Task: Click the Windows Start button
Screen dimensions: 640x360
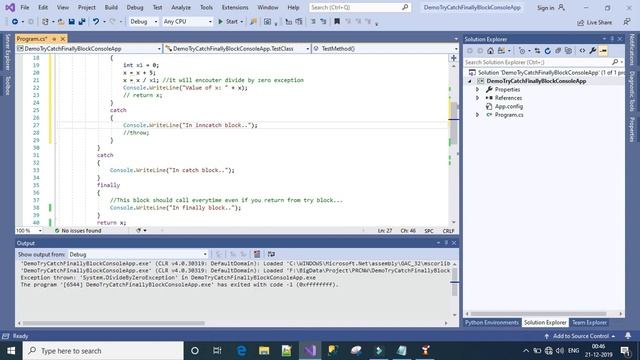Action: click(x=11, y=351)
